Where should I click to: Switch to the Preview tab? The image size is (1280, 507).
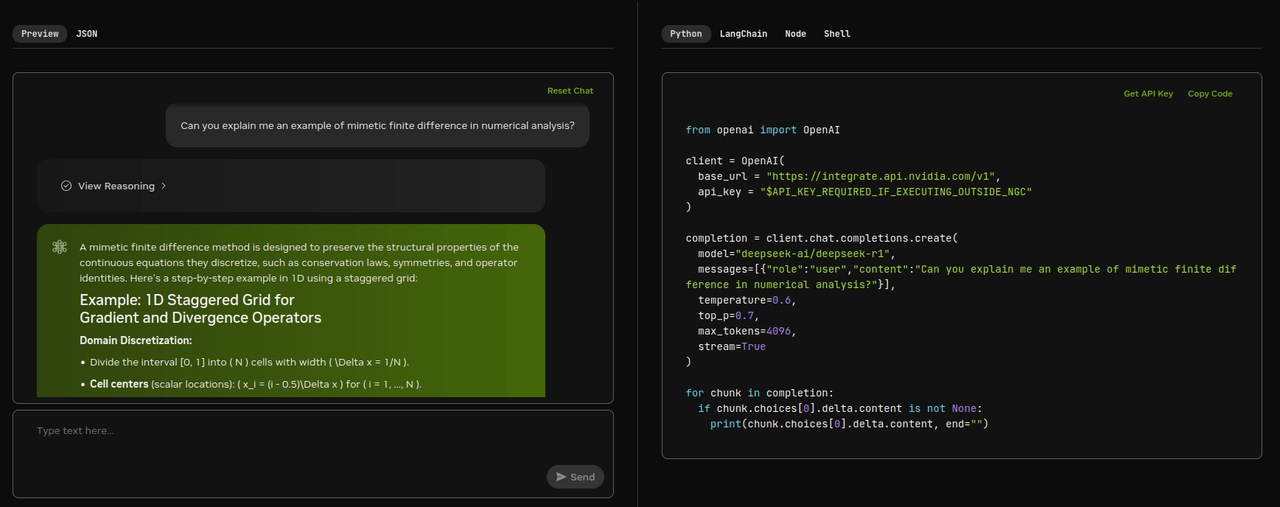[40, 34]
